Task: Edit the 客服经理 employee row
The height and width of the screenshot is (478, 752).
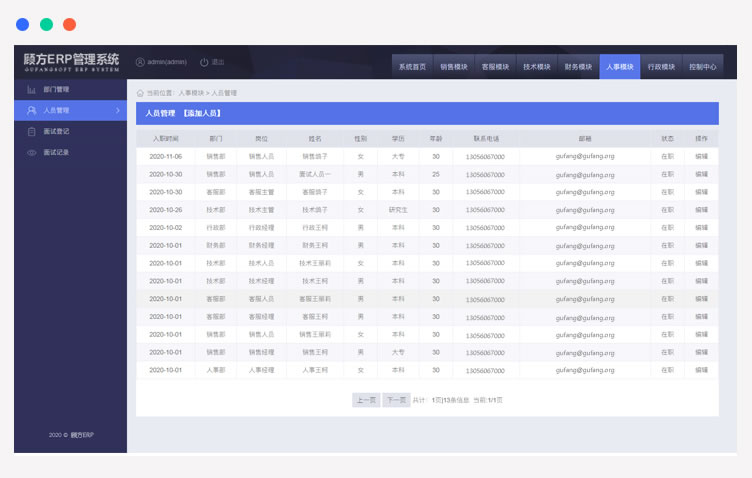Action: click(701, 317)
